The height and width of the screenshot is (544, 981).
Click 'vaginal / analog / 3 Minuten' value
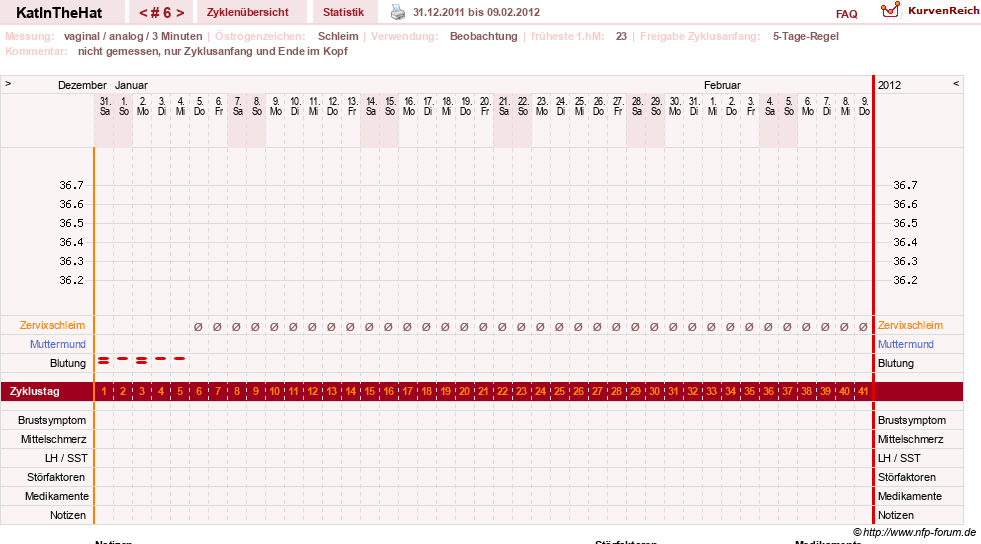(x=133, y=36)
